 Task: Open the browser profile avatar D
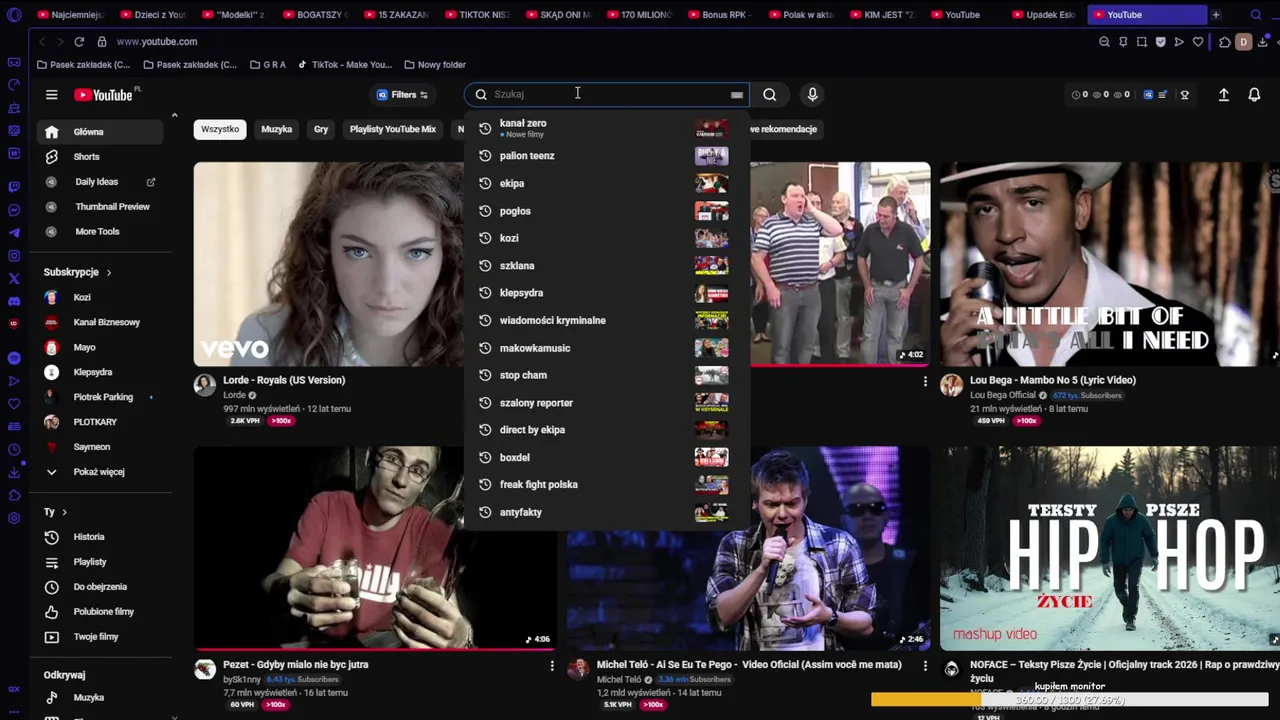click(1244, 42)
